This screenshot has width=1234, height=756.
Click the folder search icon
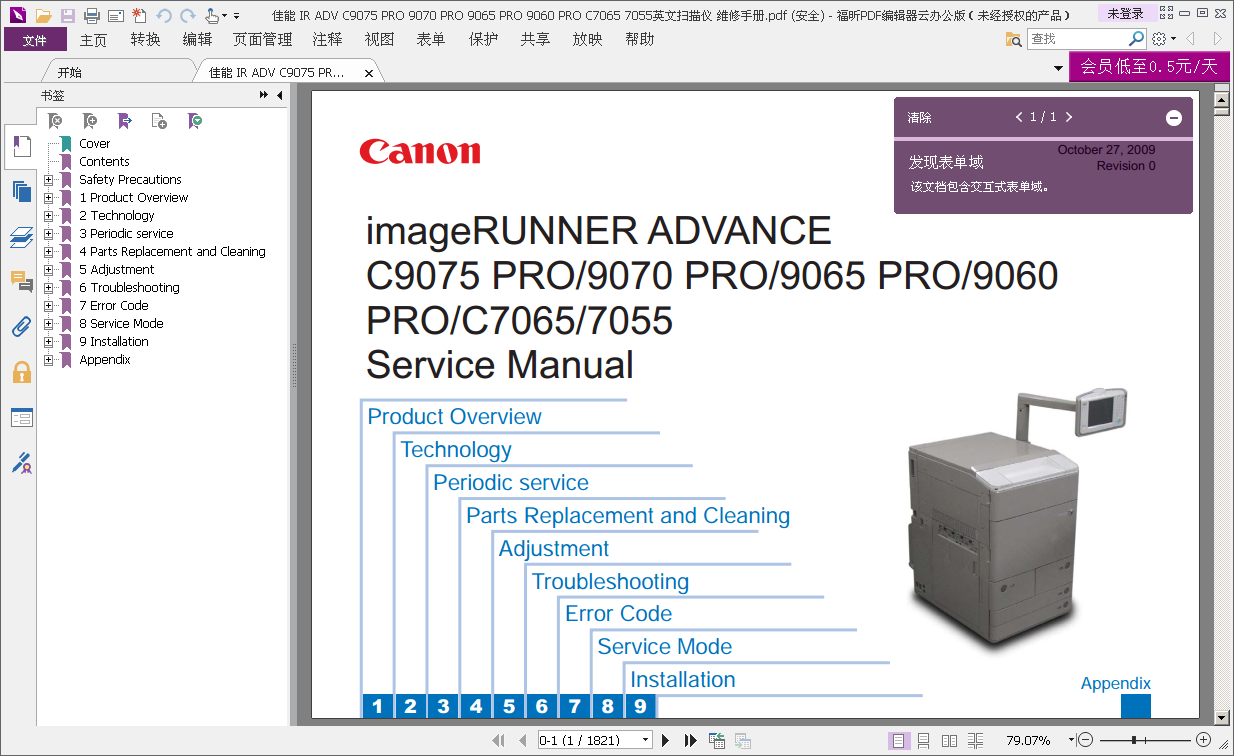click(x=1013, y=39)
